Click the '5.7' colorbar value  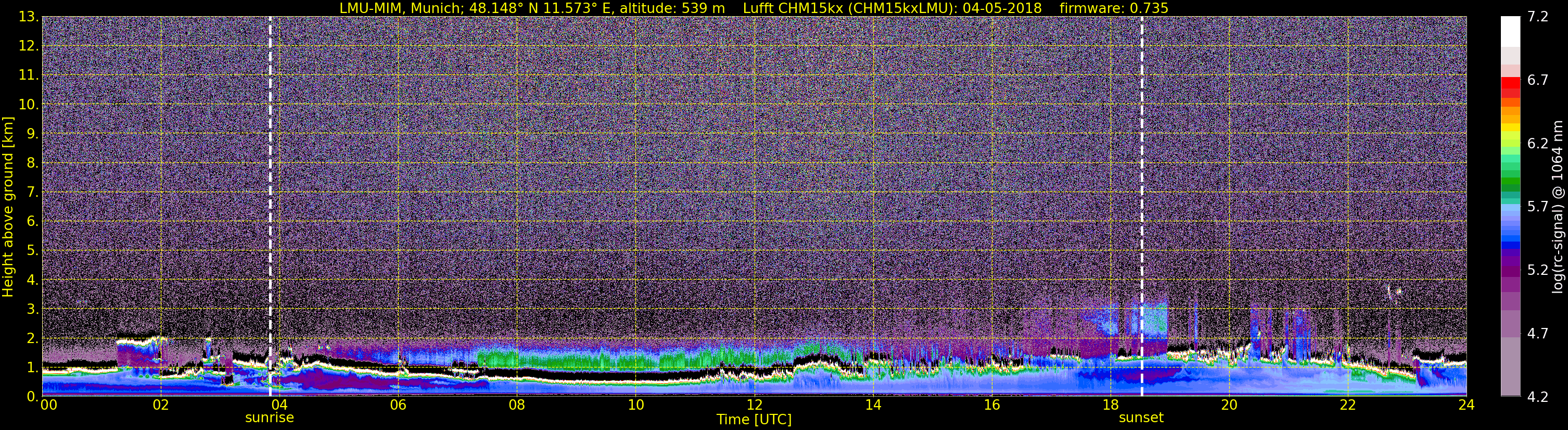tap(1538, 207)
